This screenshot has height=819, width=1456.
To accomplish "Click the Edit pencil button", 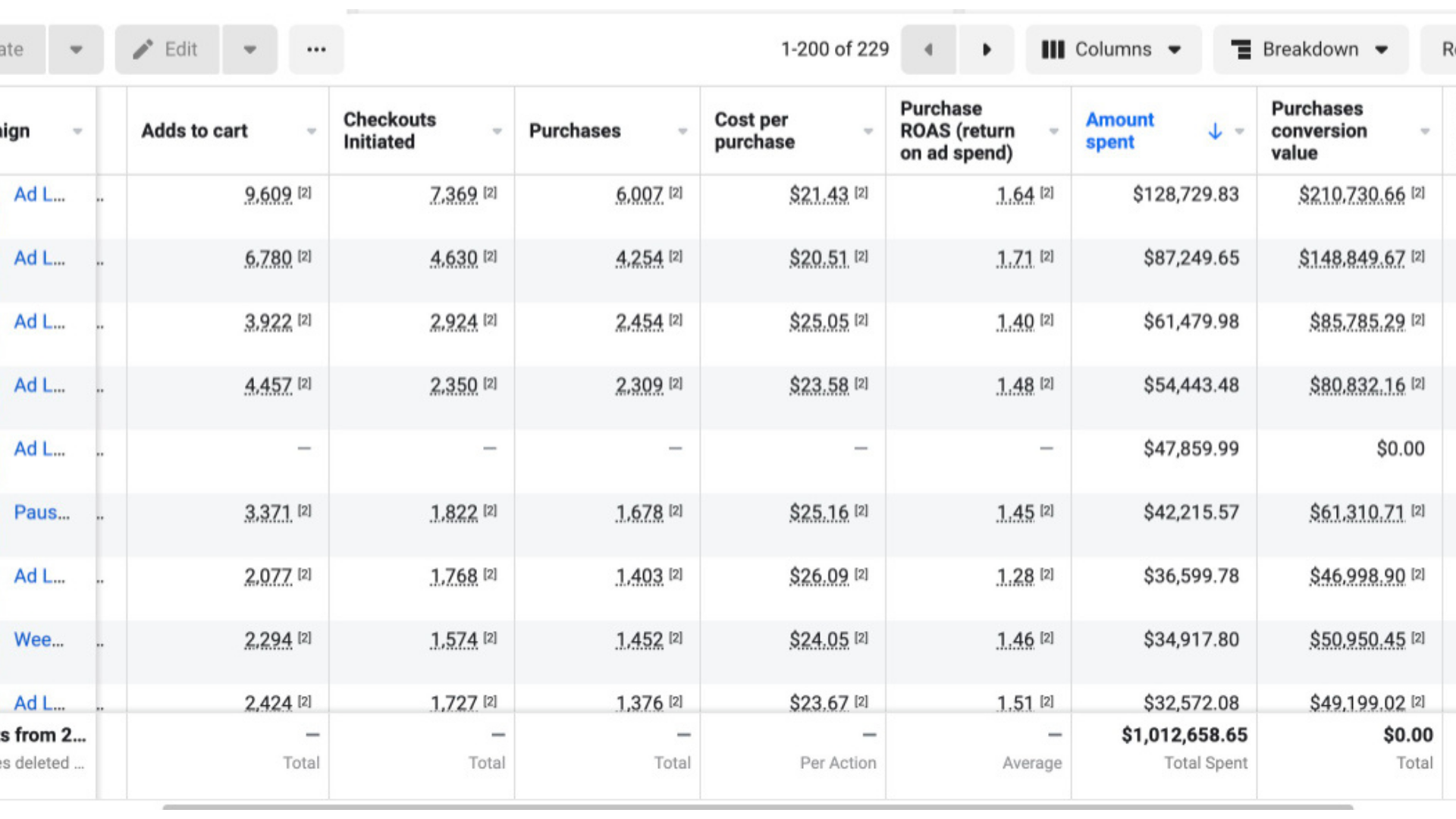I will pyautogui.click(x=167, y=50).
